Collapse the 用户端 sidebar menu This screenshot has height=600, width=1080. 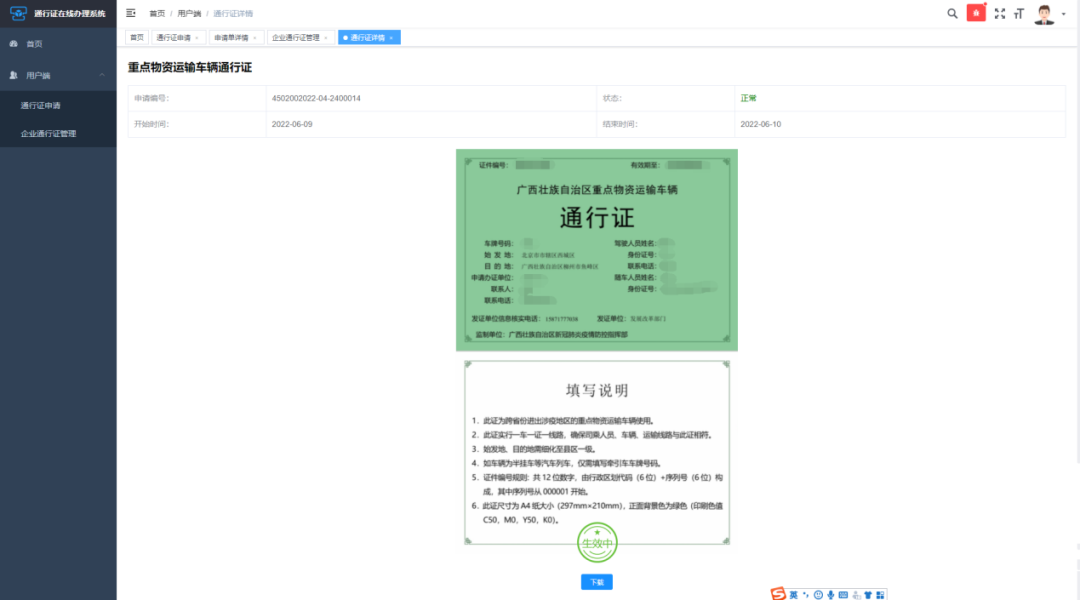click(x=59, y=75)
